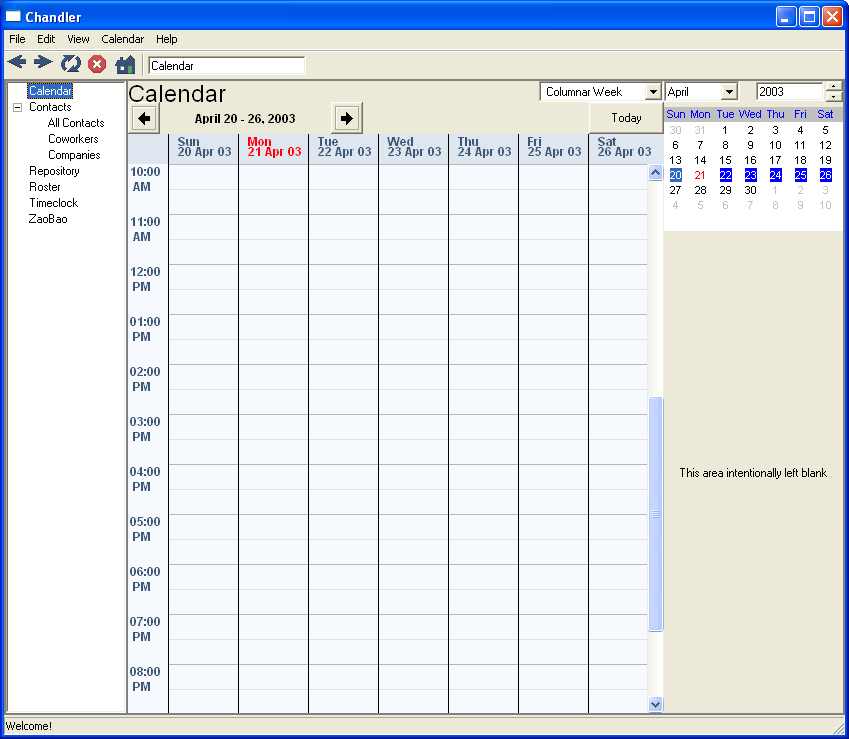
Task: Go to previous week with left arrow
Action: click(144, 118)
